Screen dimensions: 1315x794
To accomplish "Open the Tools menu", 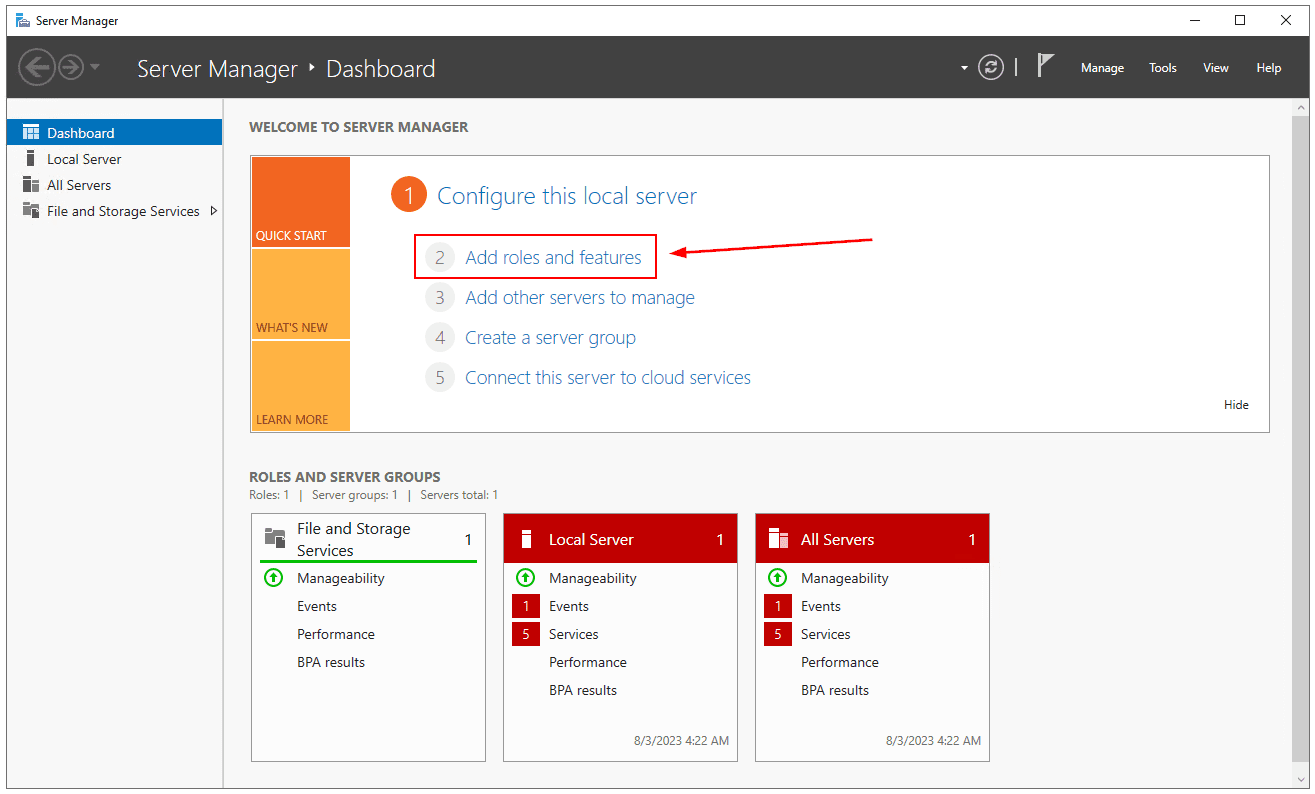I will 1162,67.
